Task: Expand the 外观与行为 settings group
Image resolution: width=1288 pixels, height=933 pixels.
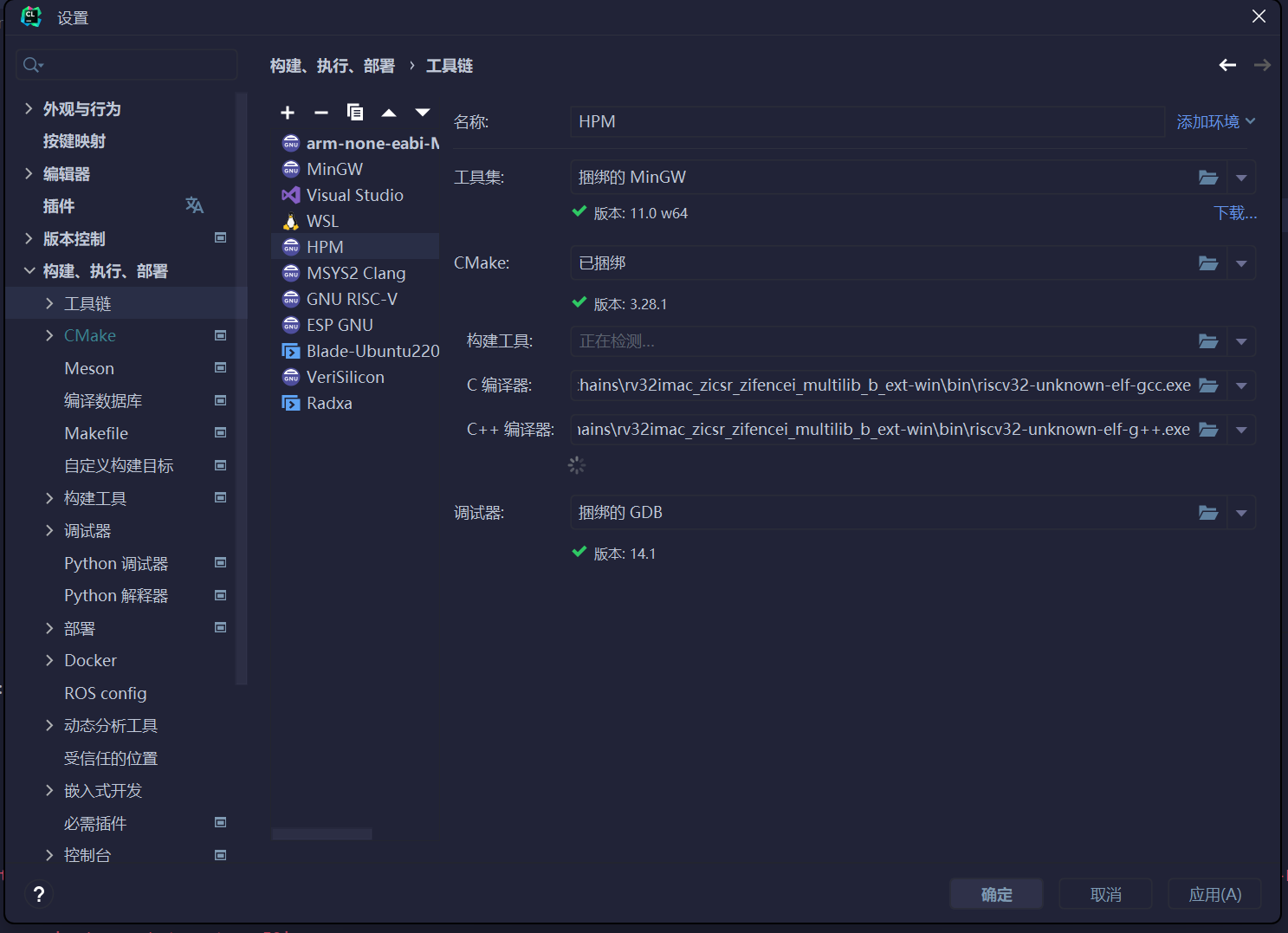Action: 29,108
